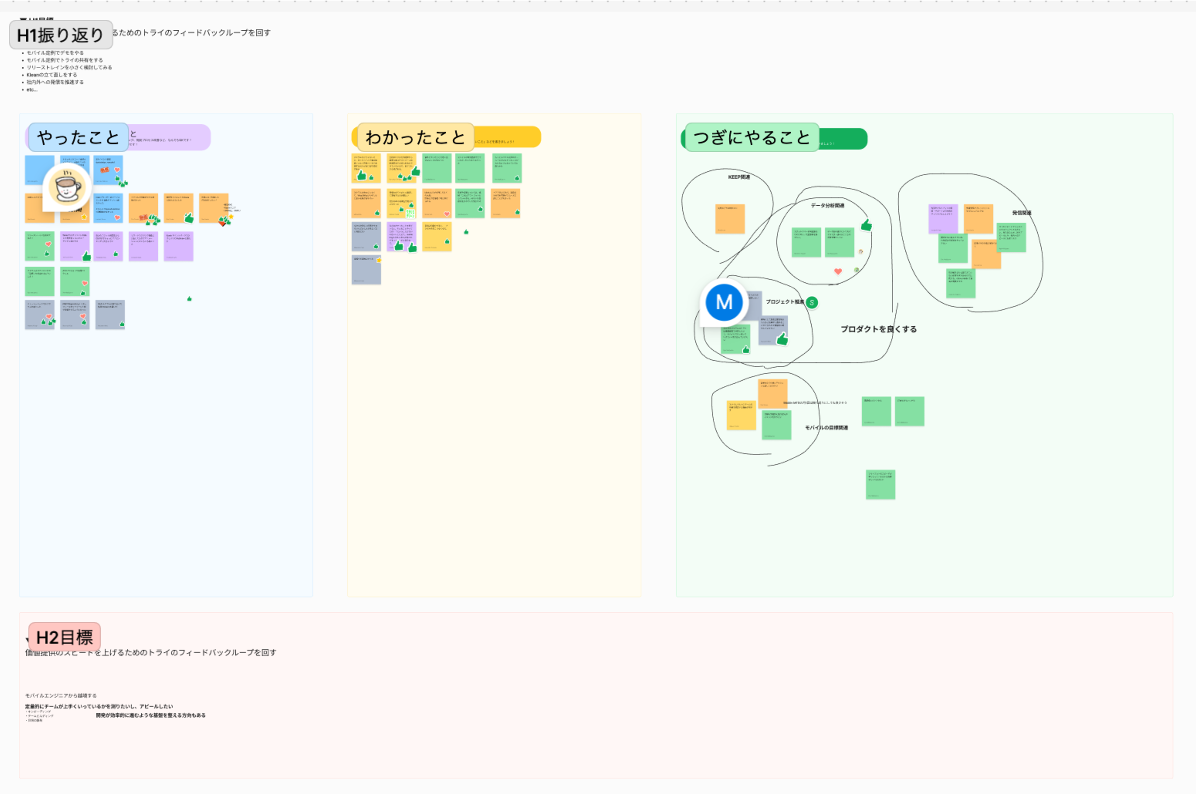This screenshot has height=794, width=1196.
Task: Select the yellow sticky in モバイル目標 circle
Action: point(741,416)
